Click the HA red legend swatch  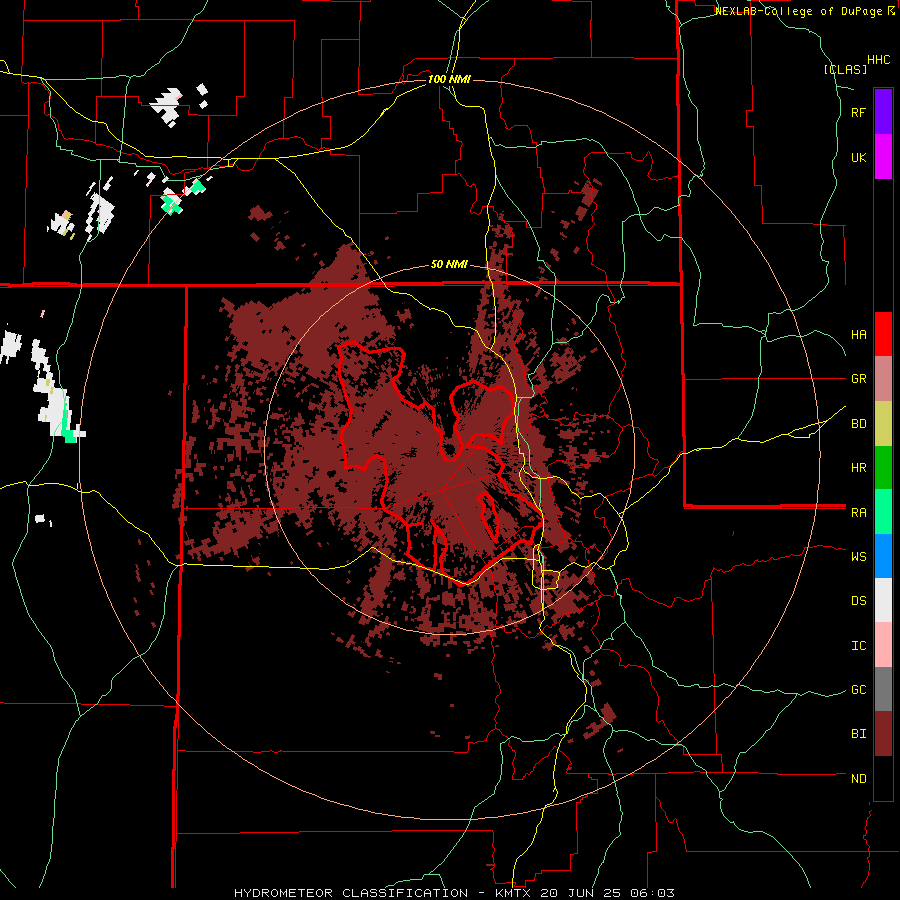coord(883,334)
